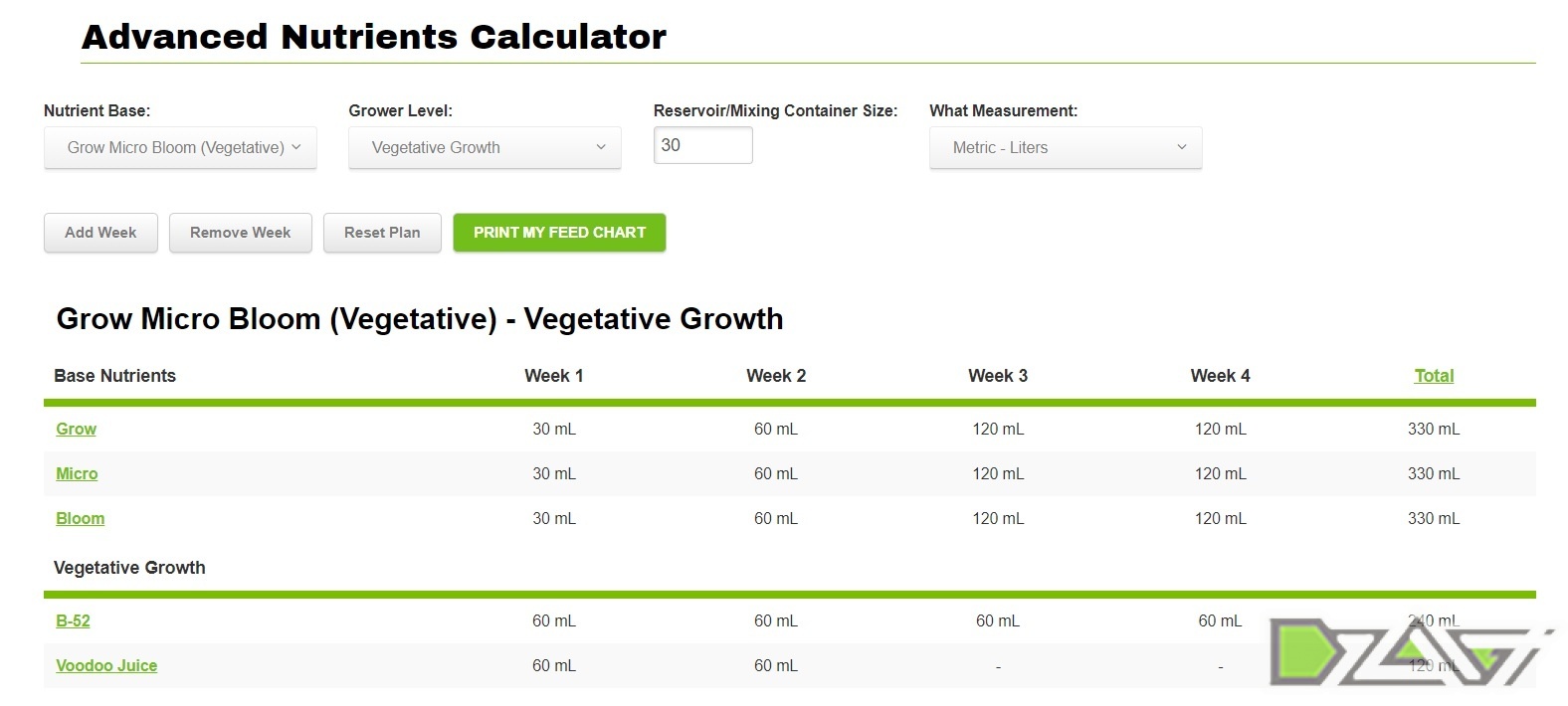Click the Week 1 column header
The image size is (1568, 706).
click(554, 376)
